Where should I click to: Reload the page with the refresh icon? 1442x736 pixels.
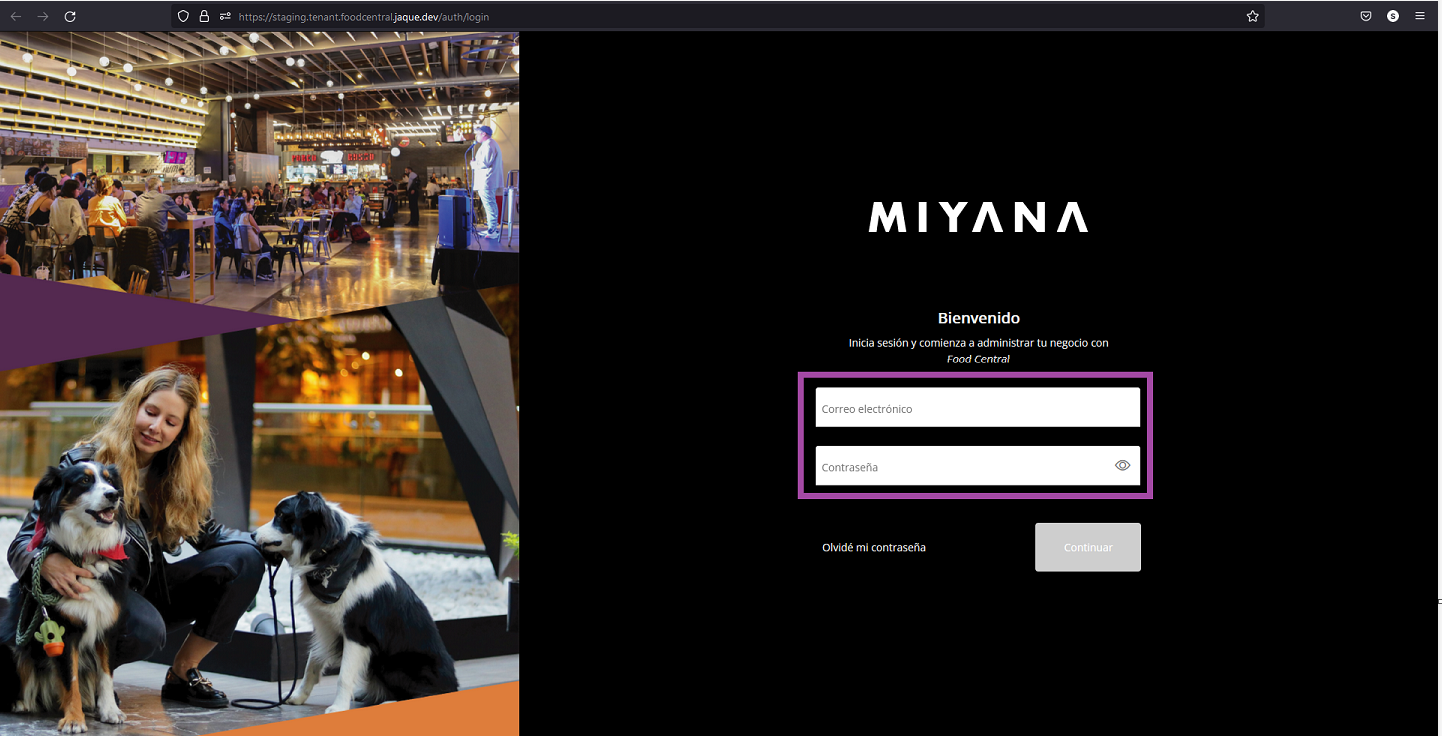click(x=70, y=16)
